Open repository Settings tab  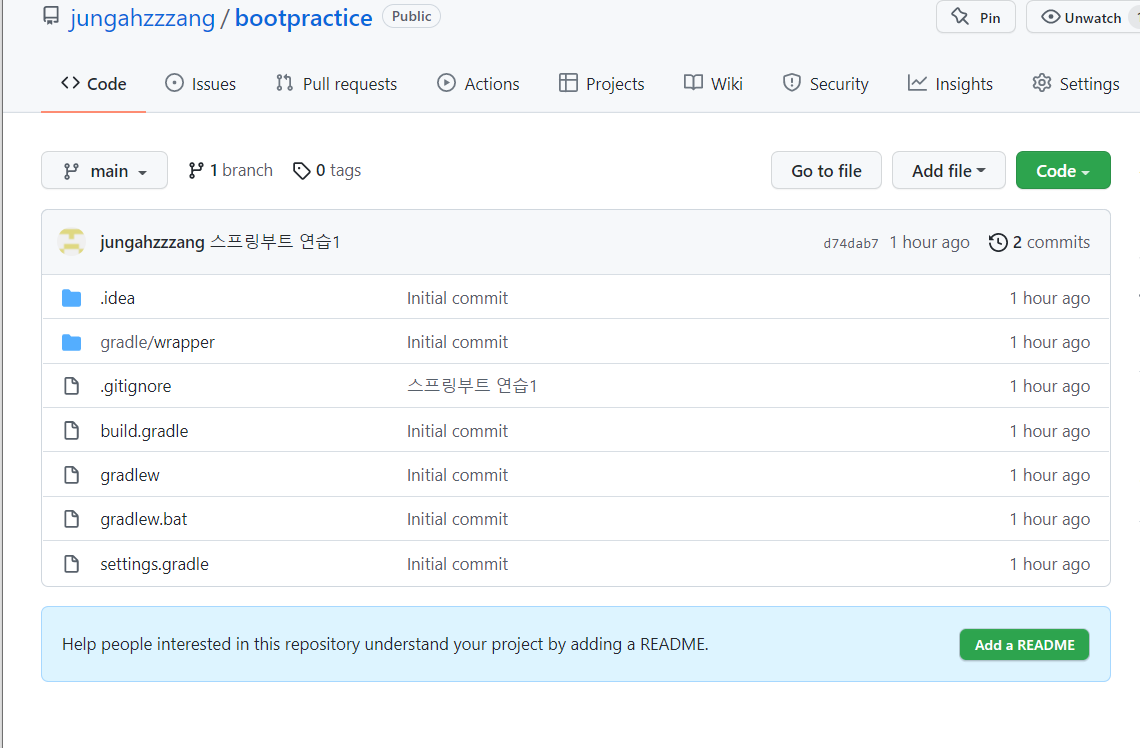1076,84
